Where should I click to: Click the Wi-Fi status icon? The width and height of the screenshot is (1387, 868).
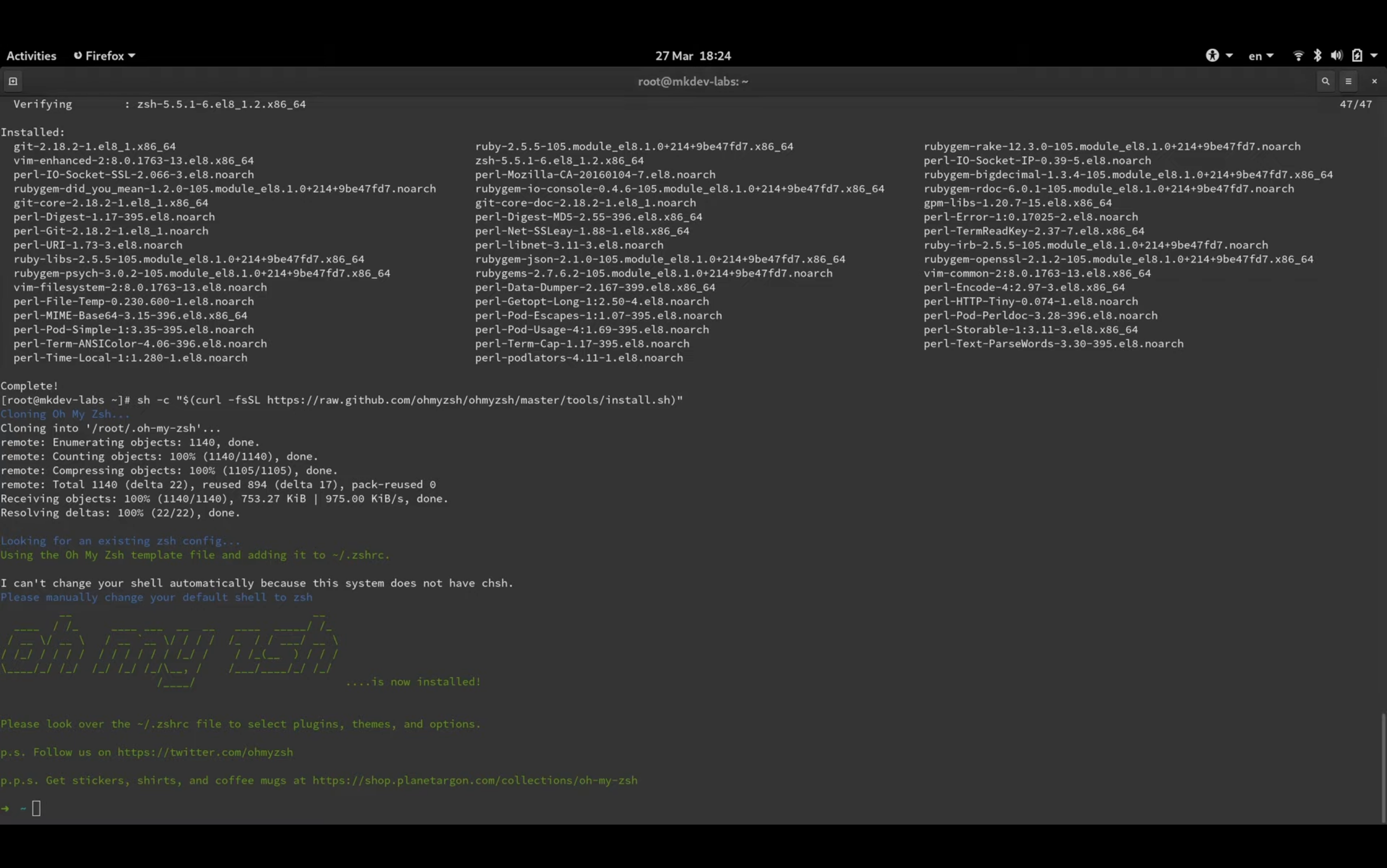(1298, 55)
